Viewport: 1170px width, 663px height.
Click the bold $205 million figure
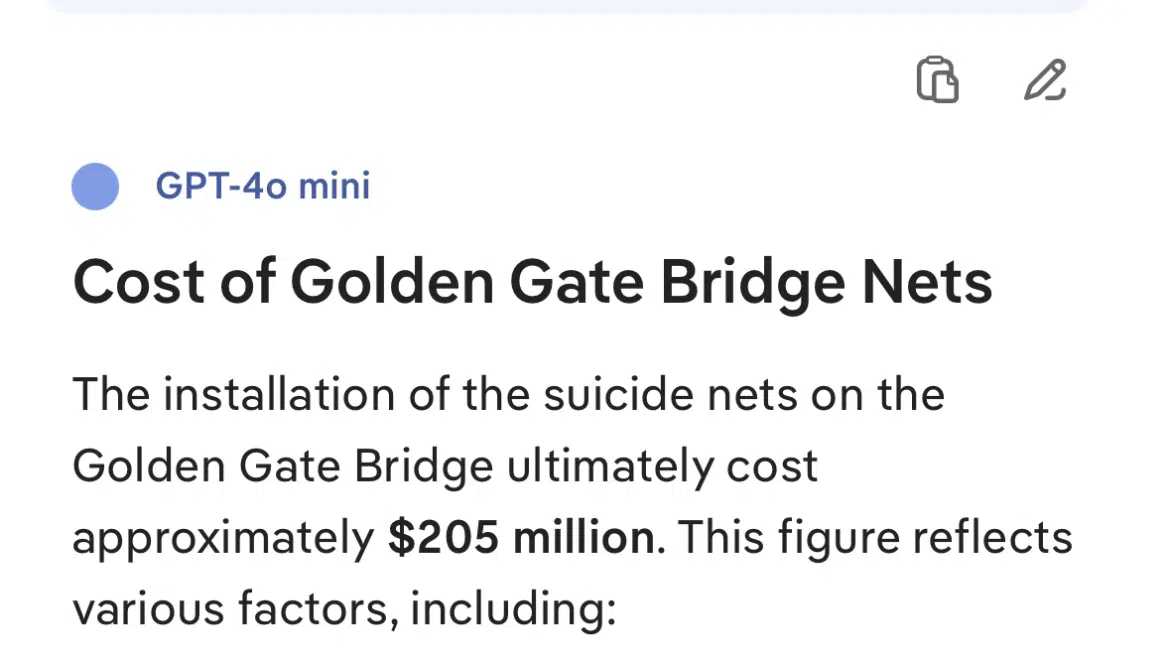tap(520, 538)
